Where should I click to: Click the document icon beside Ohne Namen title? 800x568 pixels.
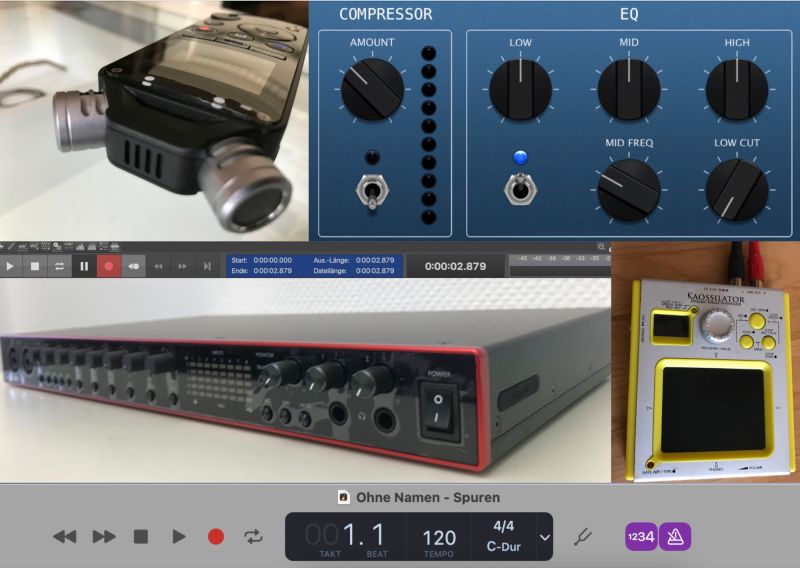[x=344, y=497]
